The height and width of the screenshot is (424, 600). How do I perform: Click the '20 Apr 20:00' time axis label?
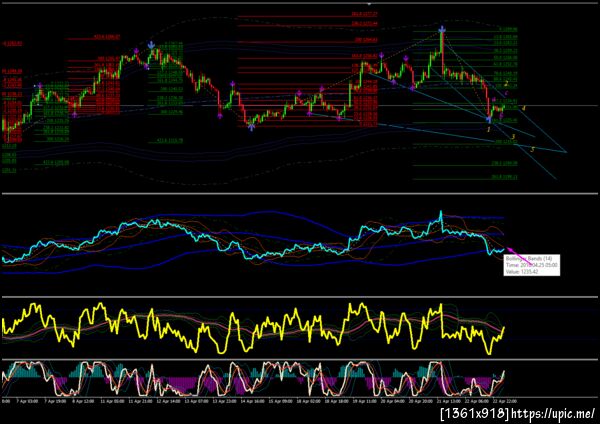pyautogui.click(x=422, y=401)
